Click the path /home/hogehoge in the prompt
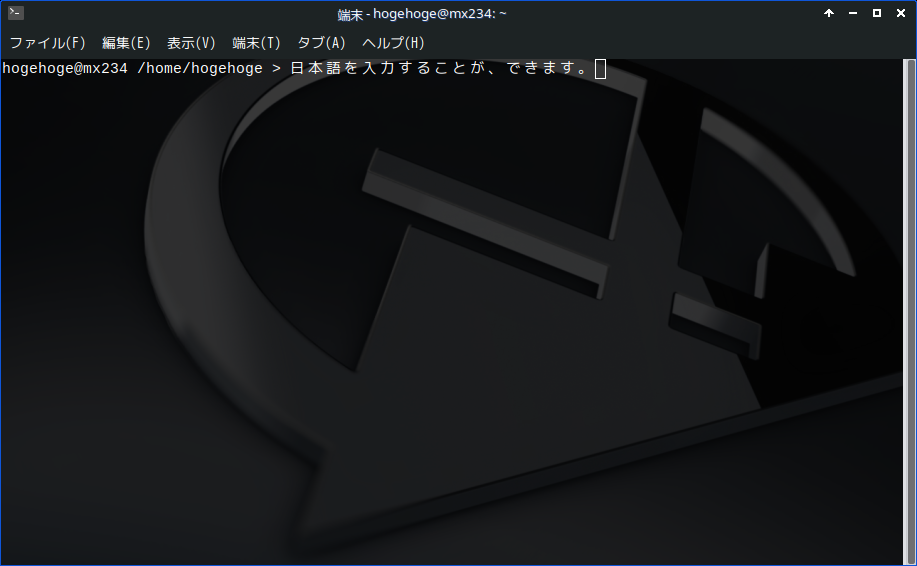The height and width of the screenshot is (566, 917). coord(199,68)
